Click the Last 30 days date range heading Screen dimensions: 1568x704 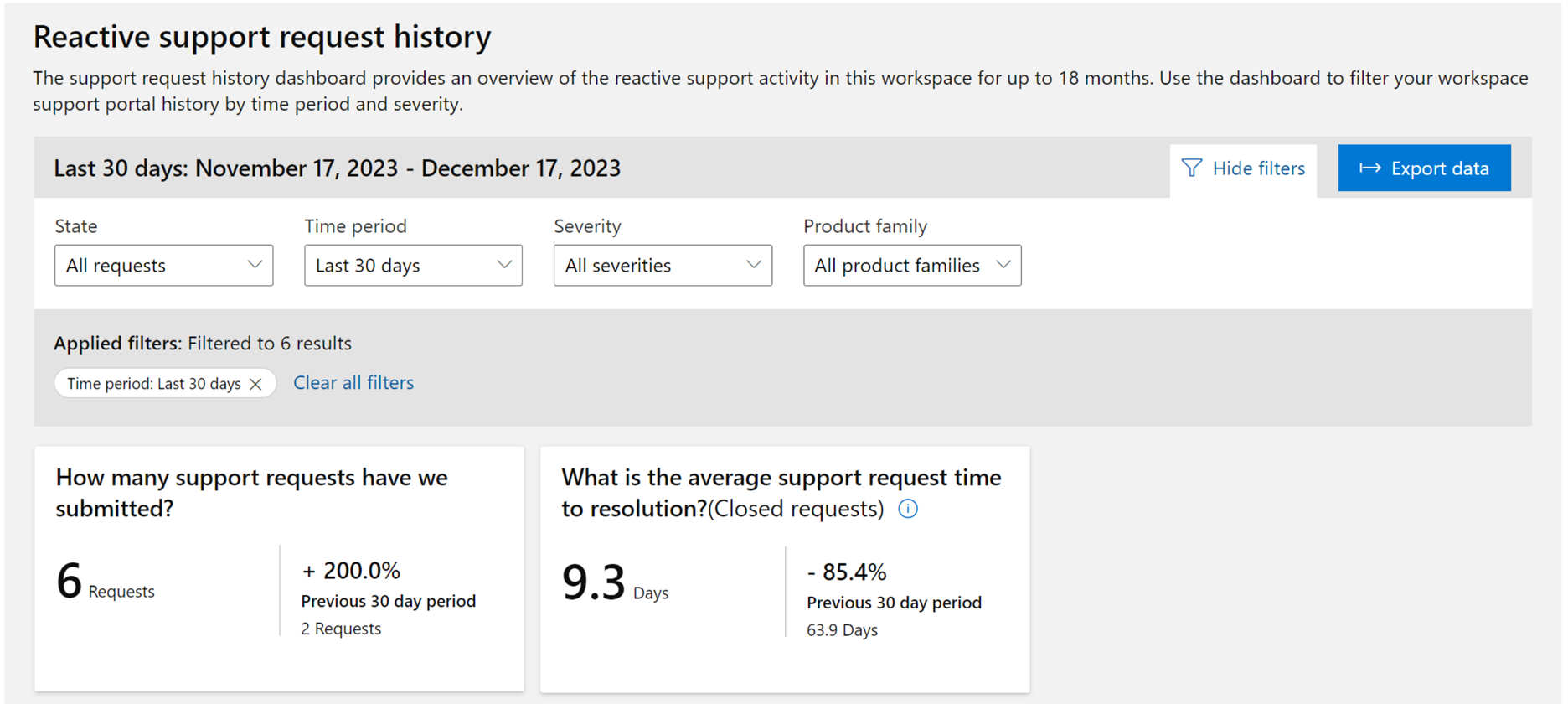click(x=338, y=168)
